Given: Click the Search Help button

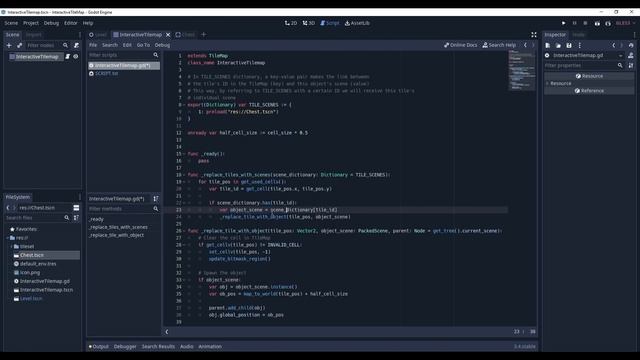Looking at the screenshot, I should [x=499, y=45].
